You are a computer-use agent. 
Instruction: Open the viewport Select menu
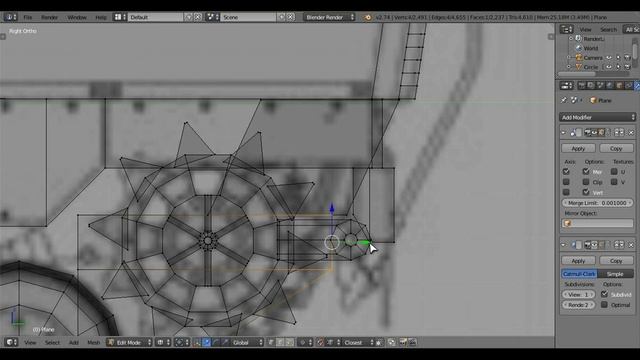(x=52, y=342)
